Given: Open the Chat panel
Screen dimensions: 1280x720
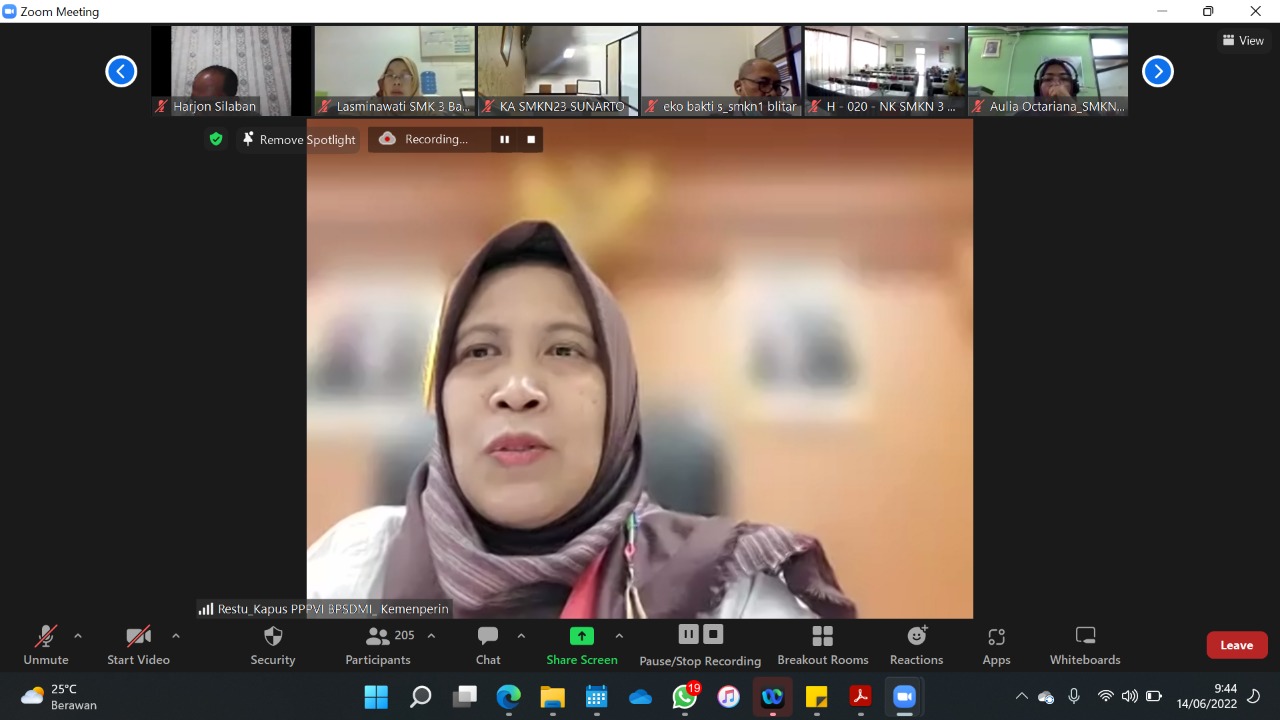Looking at the screenshot, I should (x=488, y=646).
